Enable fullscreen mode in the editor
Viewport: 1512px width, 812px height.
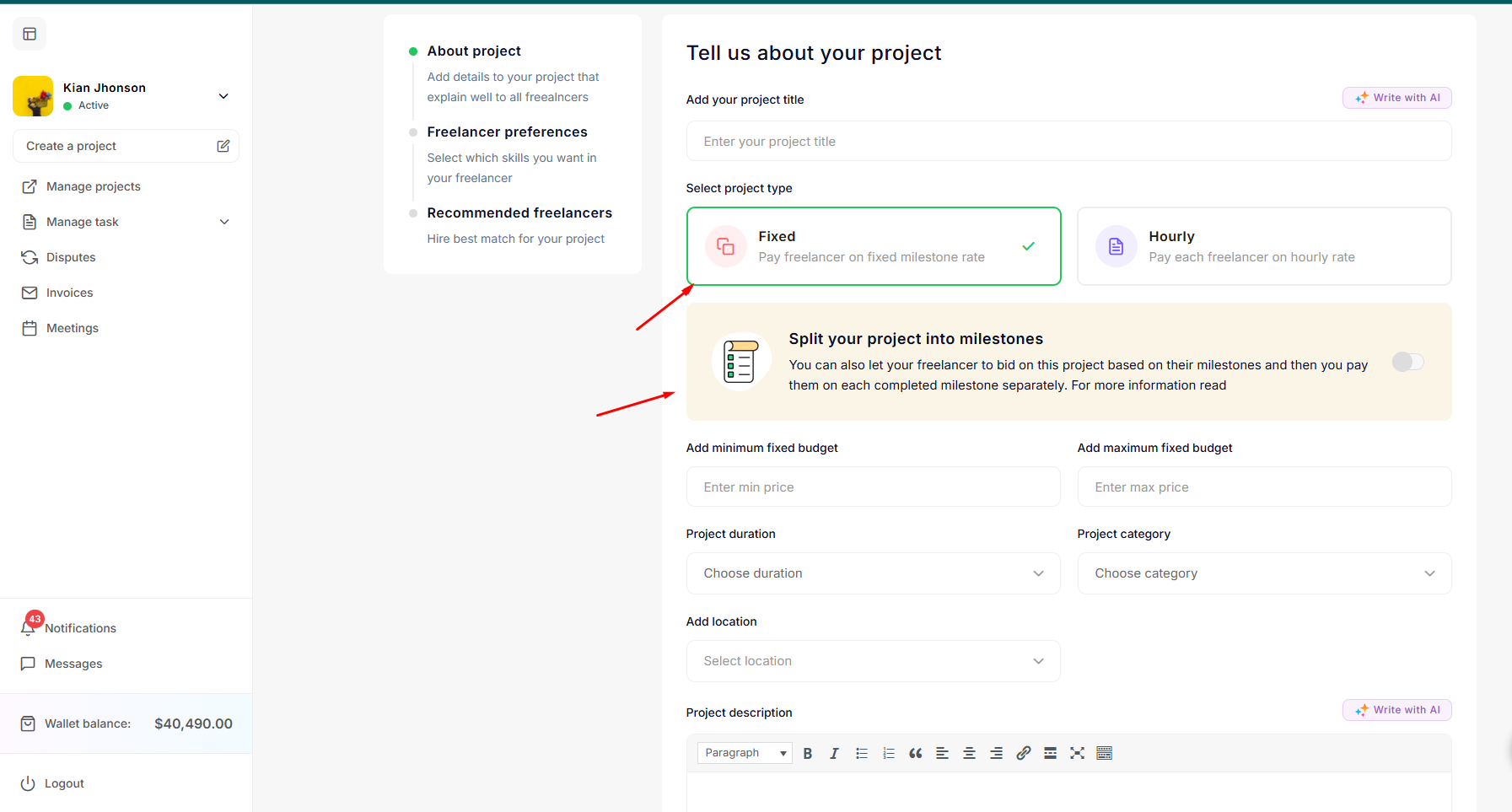(1077, 754)
